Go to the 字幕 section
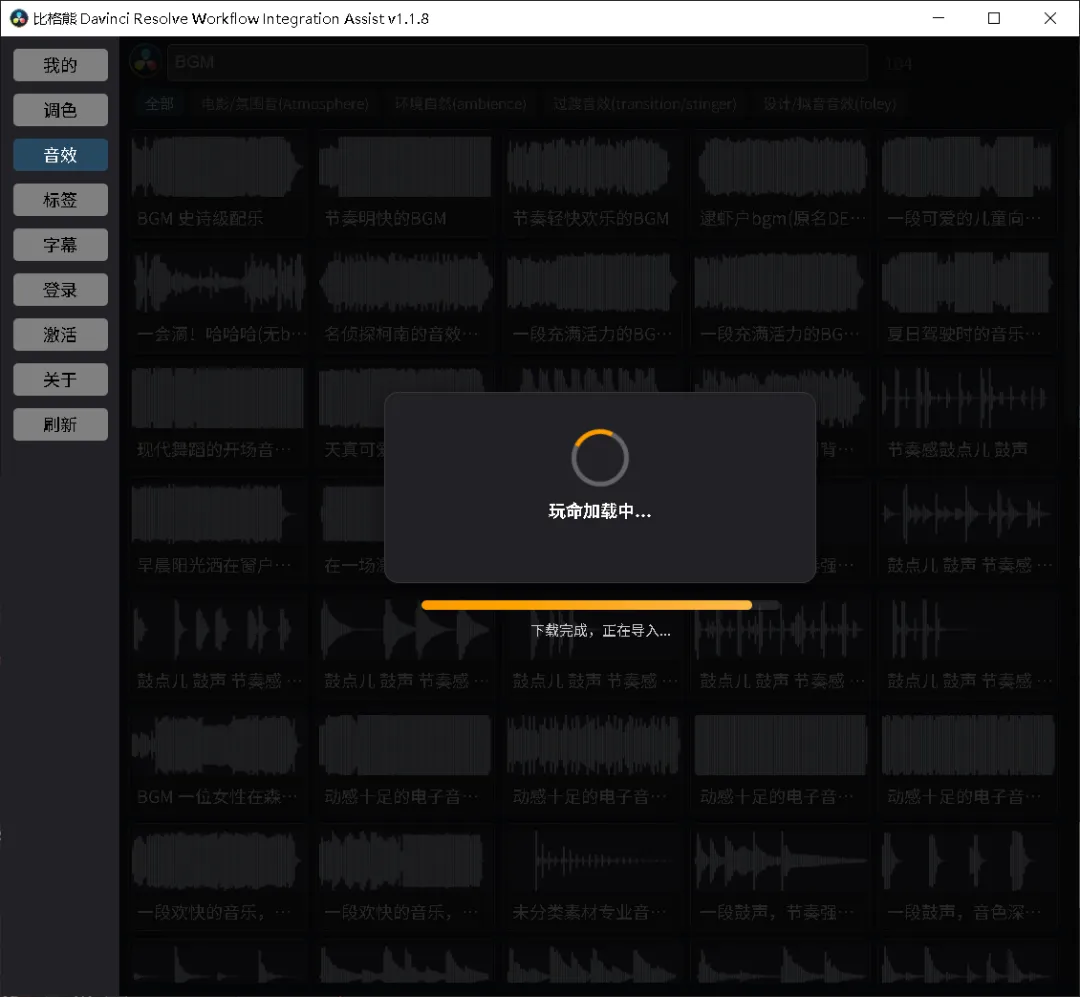Image resolution: width=1080 pixels, height=997 pixels. 61,245
